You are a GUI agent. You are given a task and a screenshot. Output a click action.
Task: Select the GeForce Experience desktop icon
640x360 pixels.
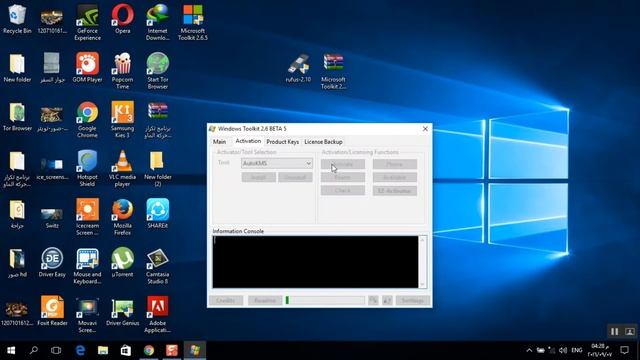(87, 22)
